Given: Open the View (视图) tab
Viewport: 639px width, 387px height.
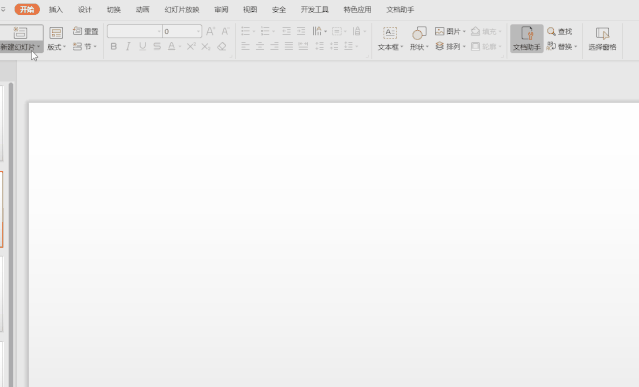Looking at the screenshot, I should pos(250,10).
